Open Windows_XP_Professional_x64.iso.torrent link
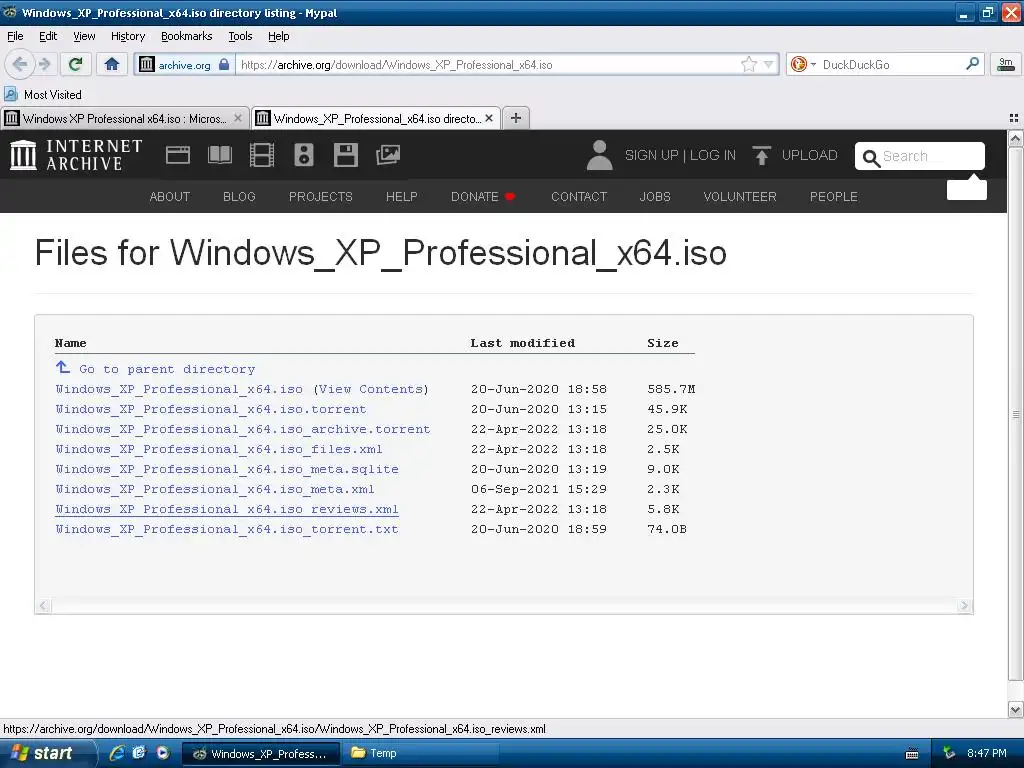This screenshot has height=768, width=1024. click(211, 409)
